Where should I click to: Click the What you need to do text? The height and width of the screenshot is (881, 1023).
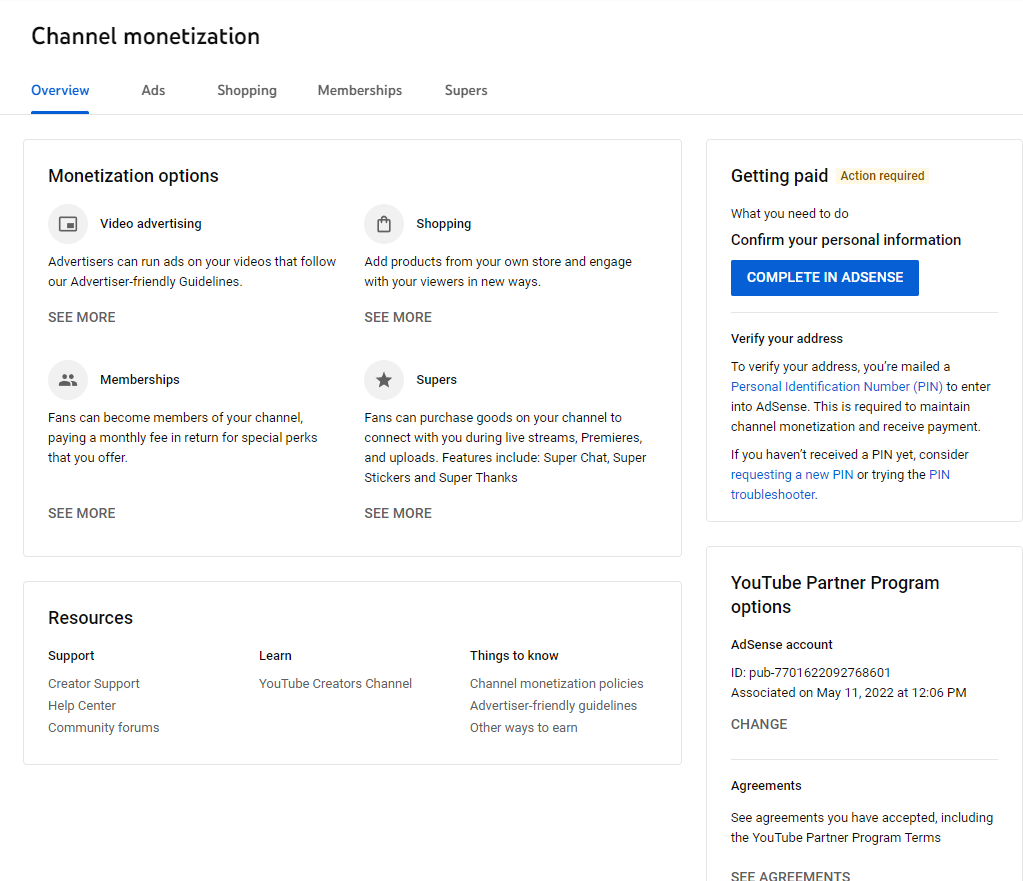(789, 213)
